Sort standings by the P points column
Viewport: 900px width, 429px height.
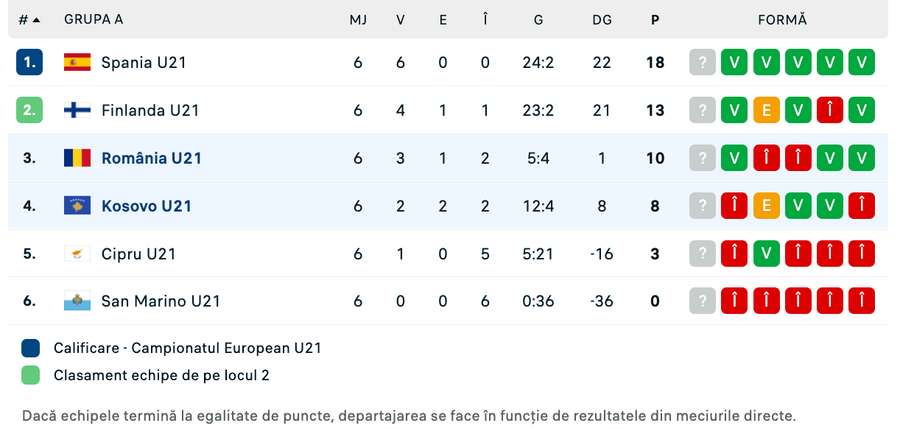655,20
